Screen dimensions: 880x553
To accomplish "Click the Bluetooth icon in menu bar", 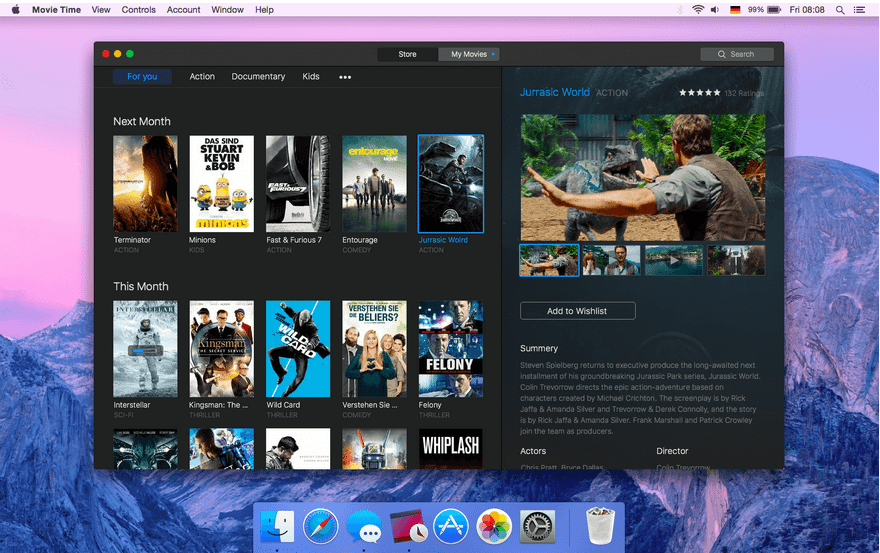I will click(x=680, y=10).
